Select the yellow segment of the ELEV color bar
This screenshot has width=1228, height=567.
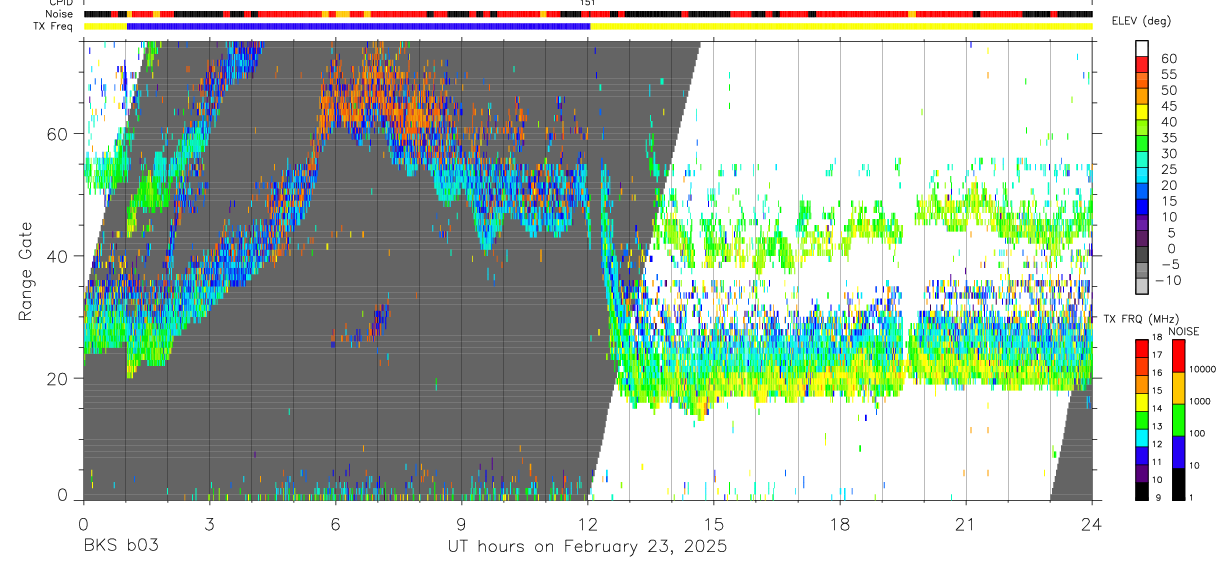(1142, 112)
